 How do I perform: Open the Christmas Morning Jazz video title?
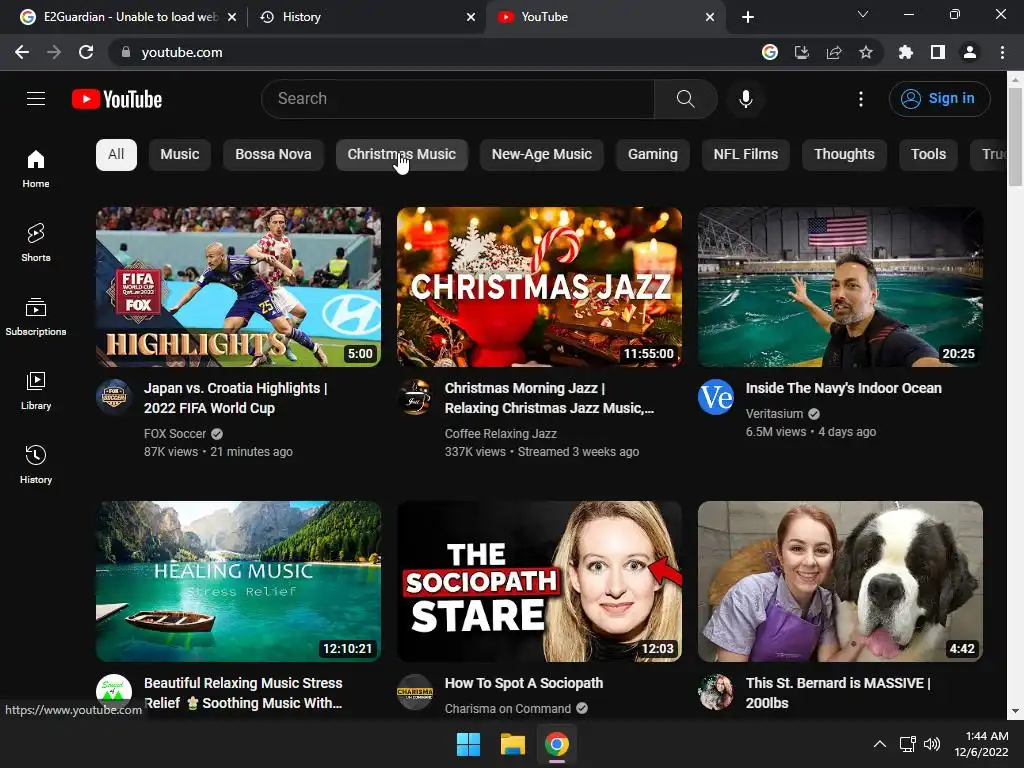[x=549, y=398]
